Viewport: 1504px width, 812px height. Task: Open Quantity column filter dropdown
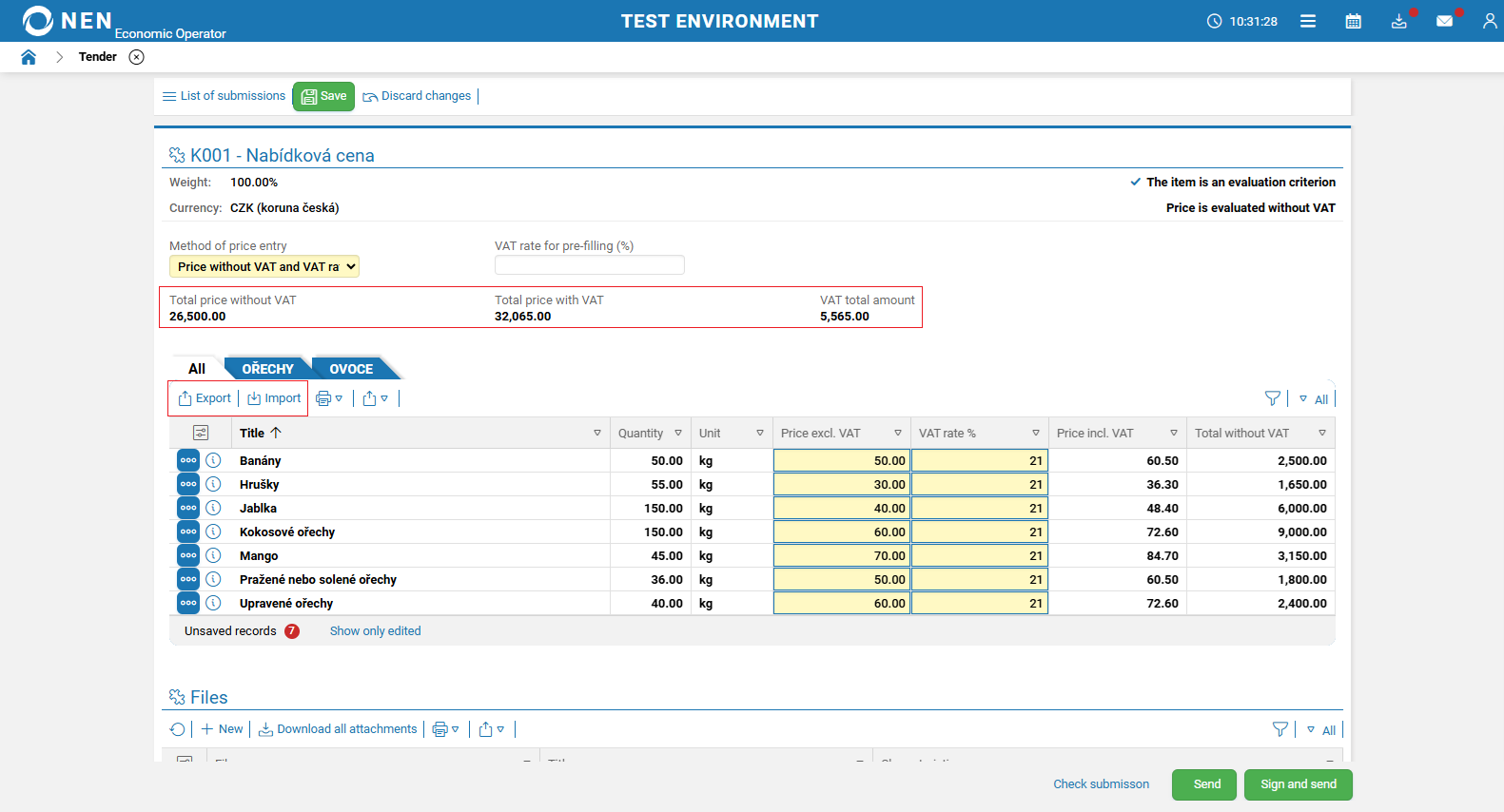pos(678,433)
